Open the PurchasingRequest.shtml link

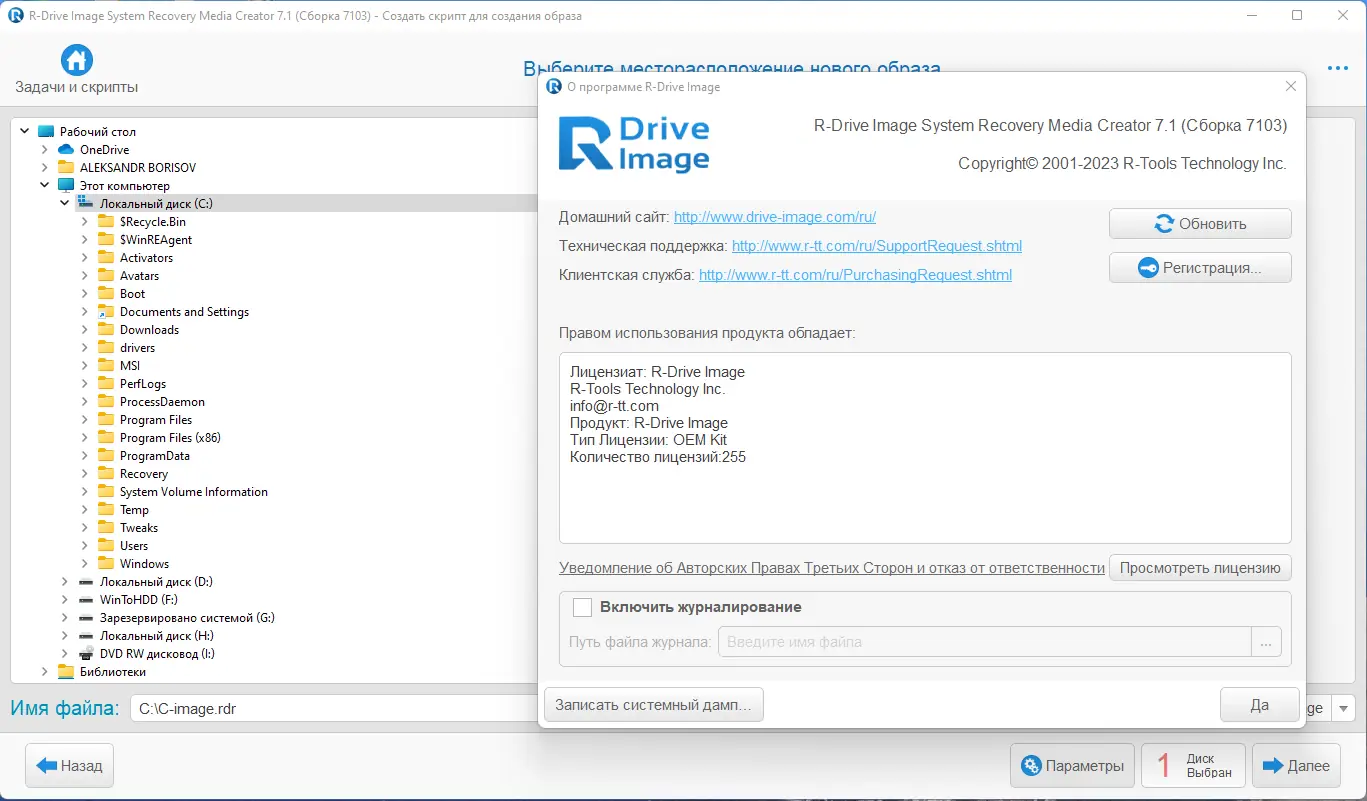(855, 274)
